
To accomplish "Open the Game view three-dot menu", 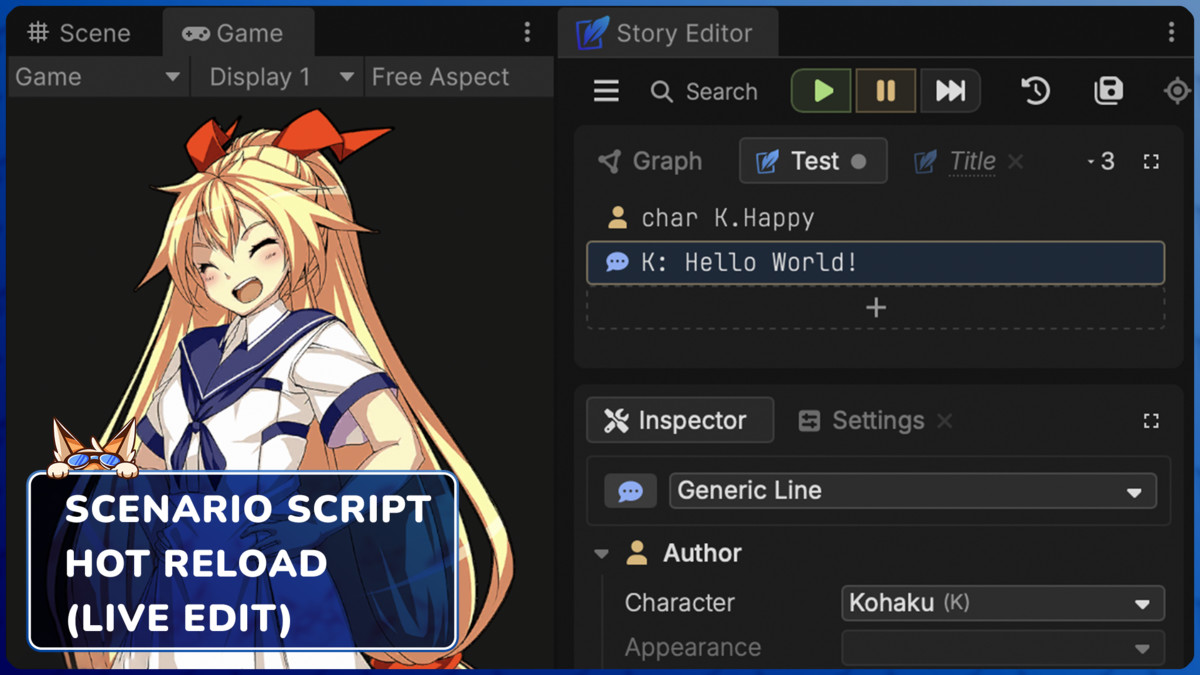I will pos(527,32).
